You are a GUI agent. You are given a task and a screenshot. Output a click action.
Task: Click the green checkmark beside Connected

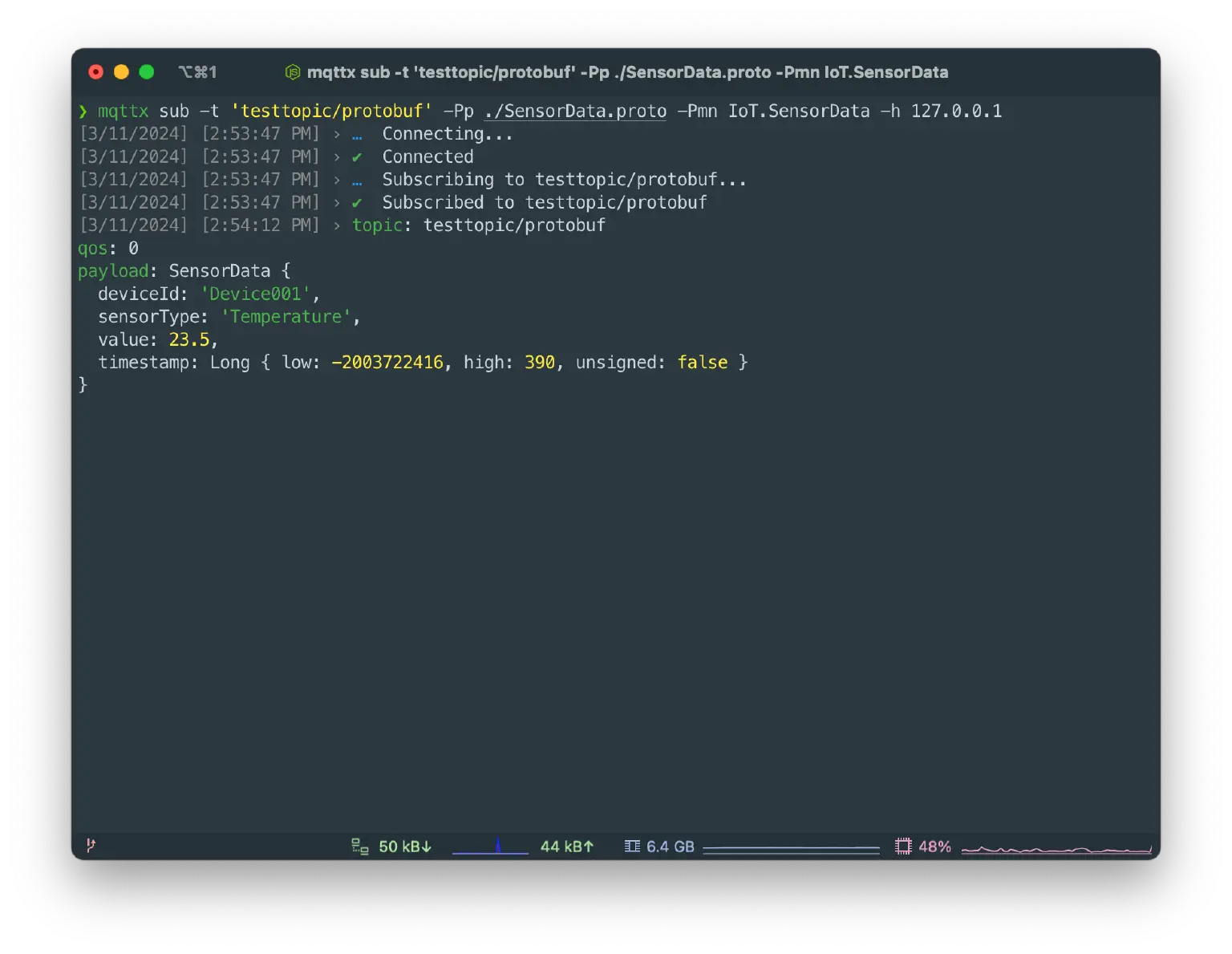point(357,156)
